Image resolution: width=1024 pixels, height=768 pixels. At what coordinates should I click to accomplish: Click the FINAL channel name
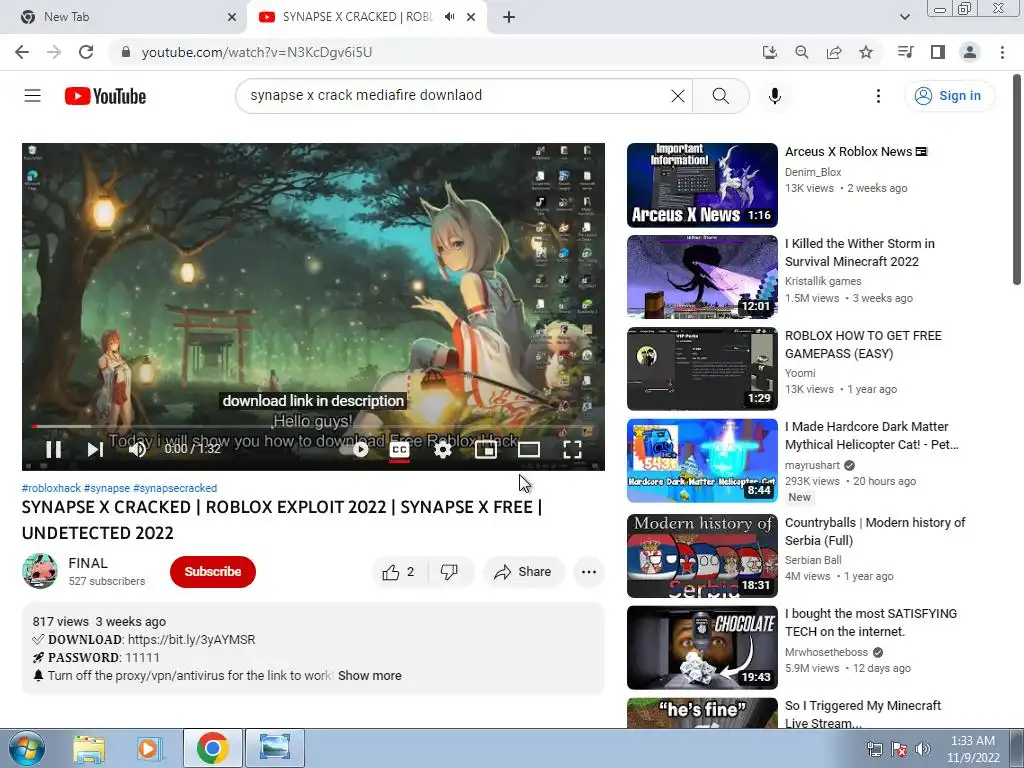(x=88, y=563)
